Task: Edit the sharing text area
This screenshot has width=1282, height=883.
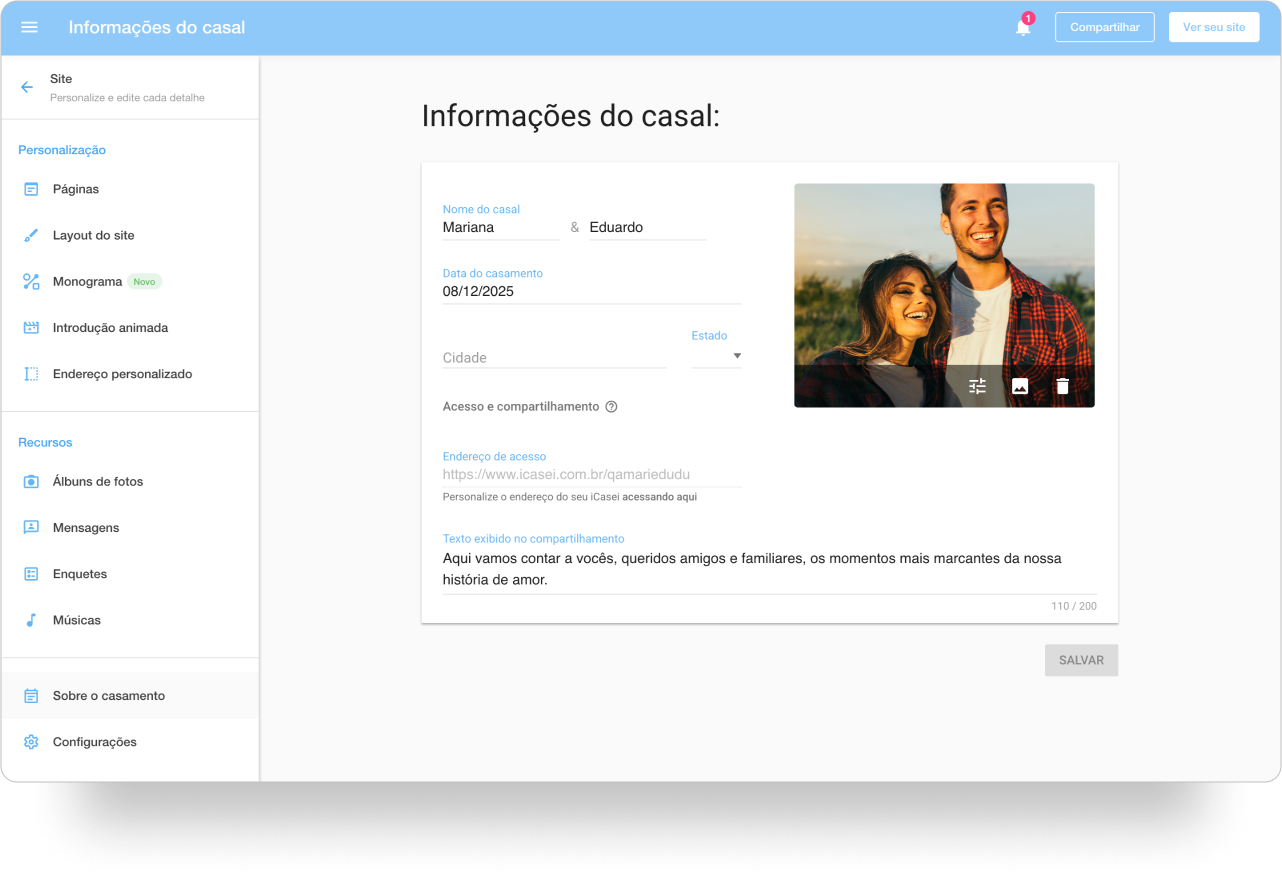Action: point(770,569)
